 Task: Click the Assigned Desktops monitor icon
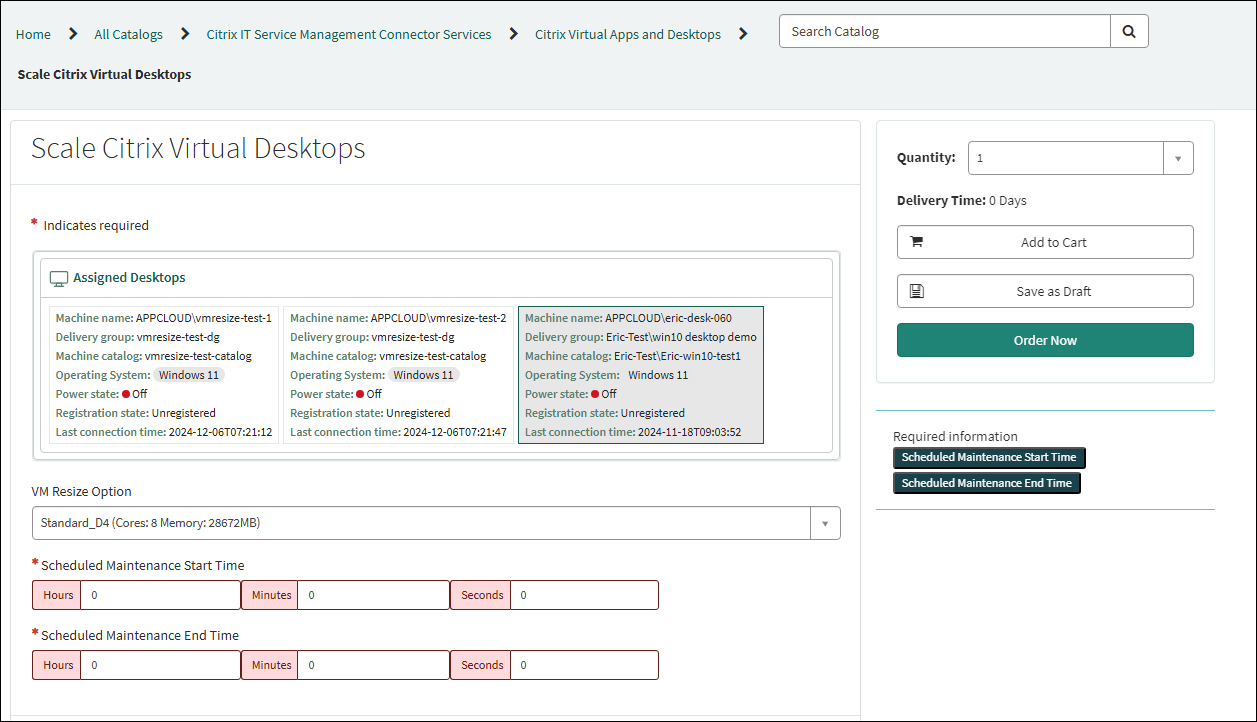pos(59,278)
